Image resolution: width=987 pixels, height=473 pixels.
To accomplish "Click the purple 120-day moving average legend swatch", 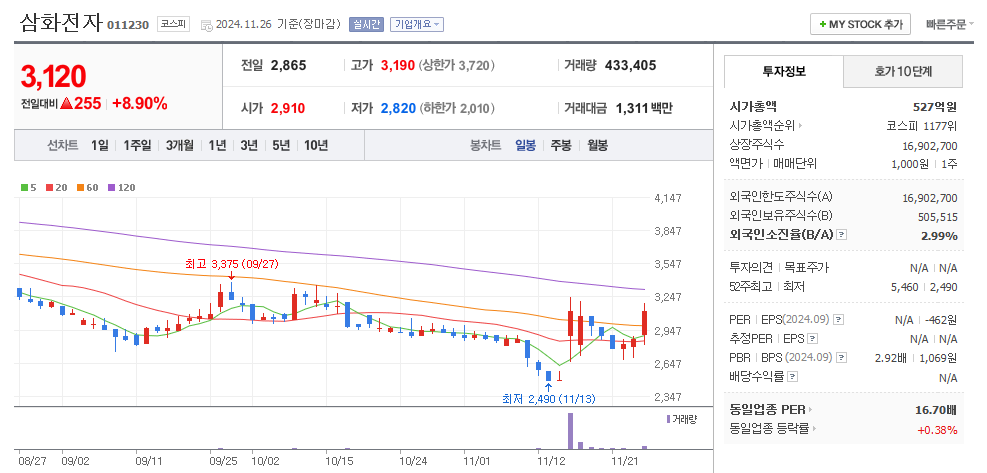I will (x=111, y=188).
